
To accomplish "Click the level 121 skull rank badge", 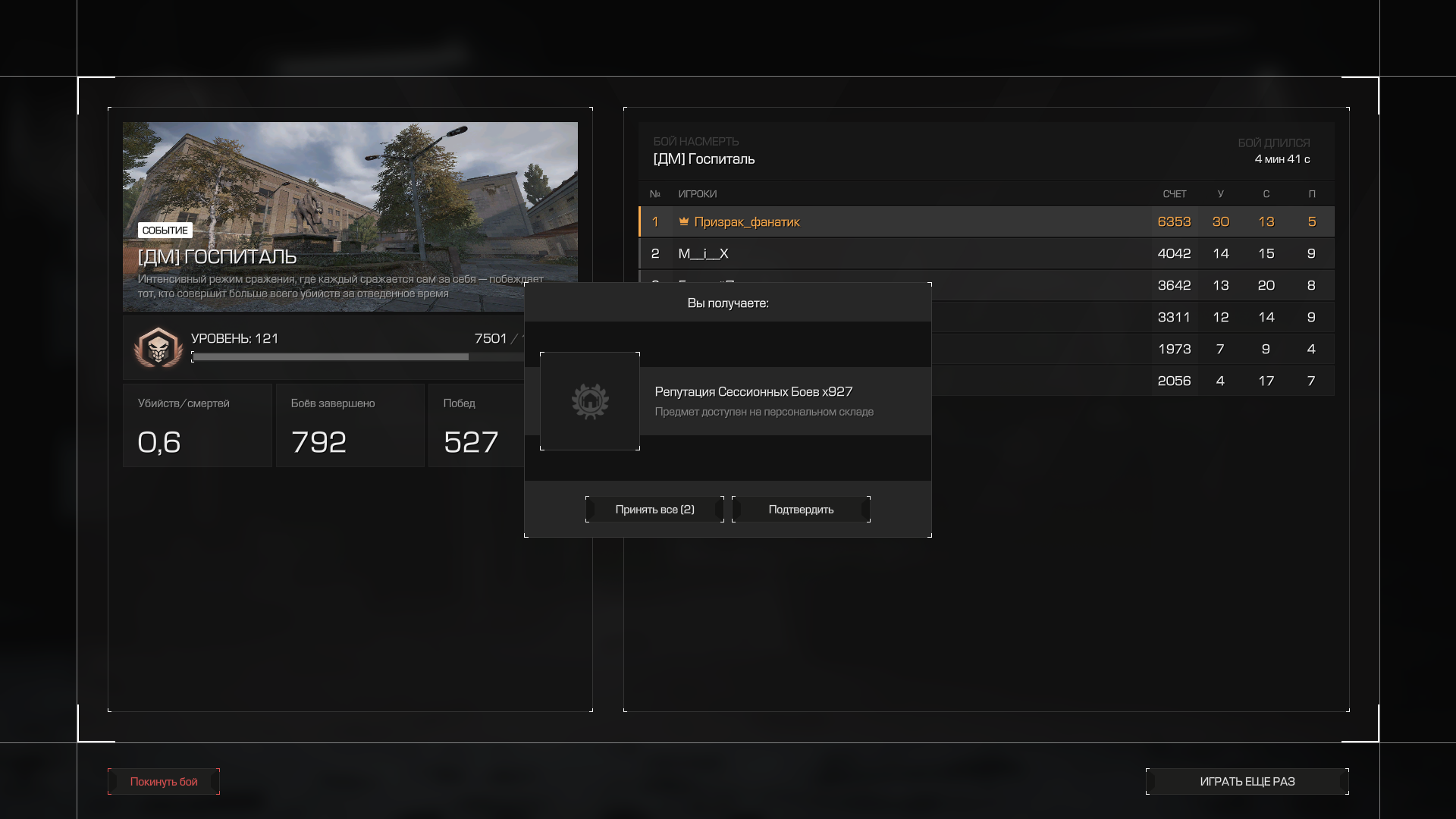I will [158, 348].
